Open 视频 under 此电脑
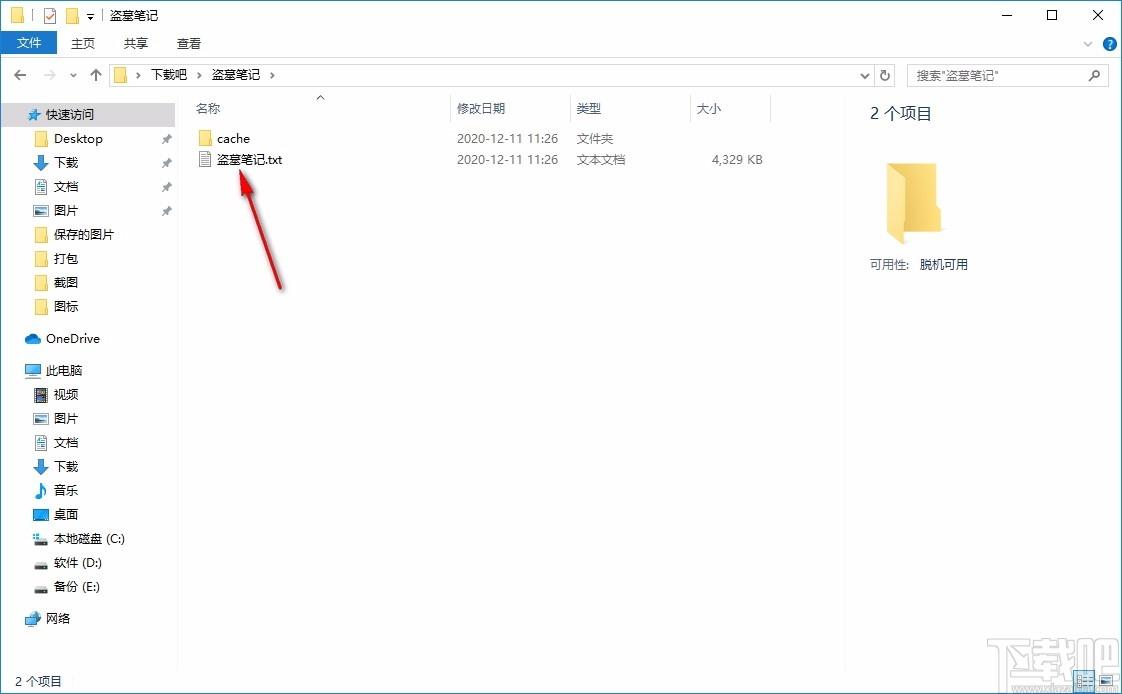Screen dimensions: 1122x694 coord(66,394)
